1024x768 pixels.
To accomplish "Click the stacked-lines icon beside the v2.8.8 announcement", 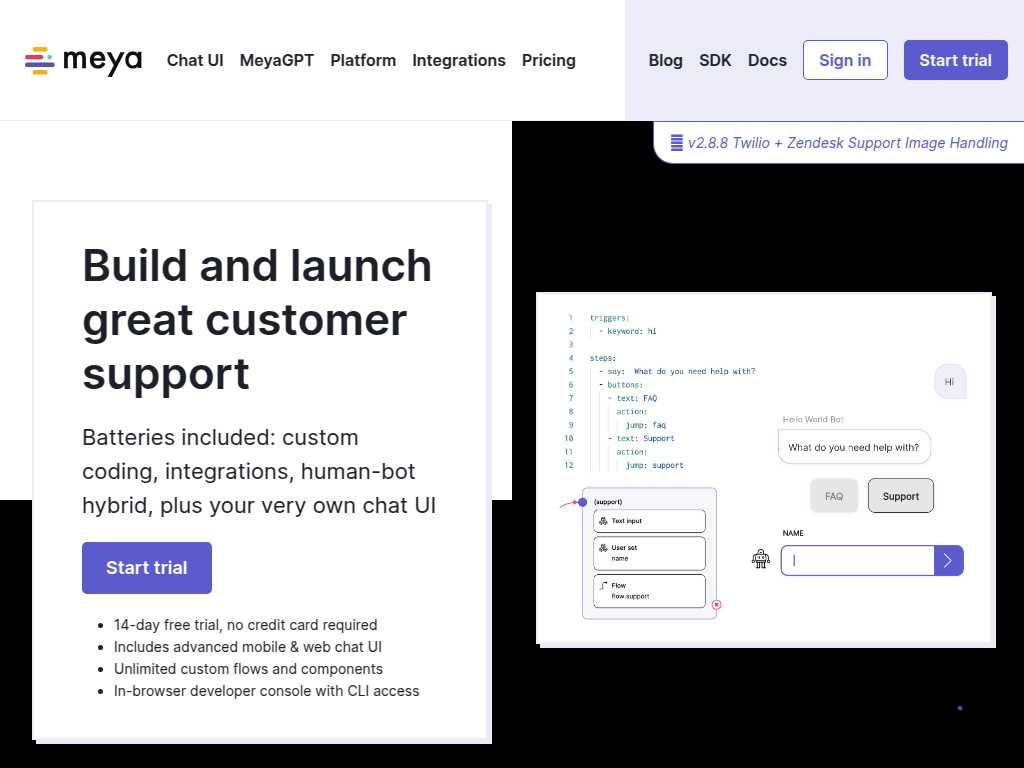I will pyautogui.click(x=677, y=142).
